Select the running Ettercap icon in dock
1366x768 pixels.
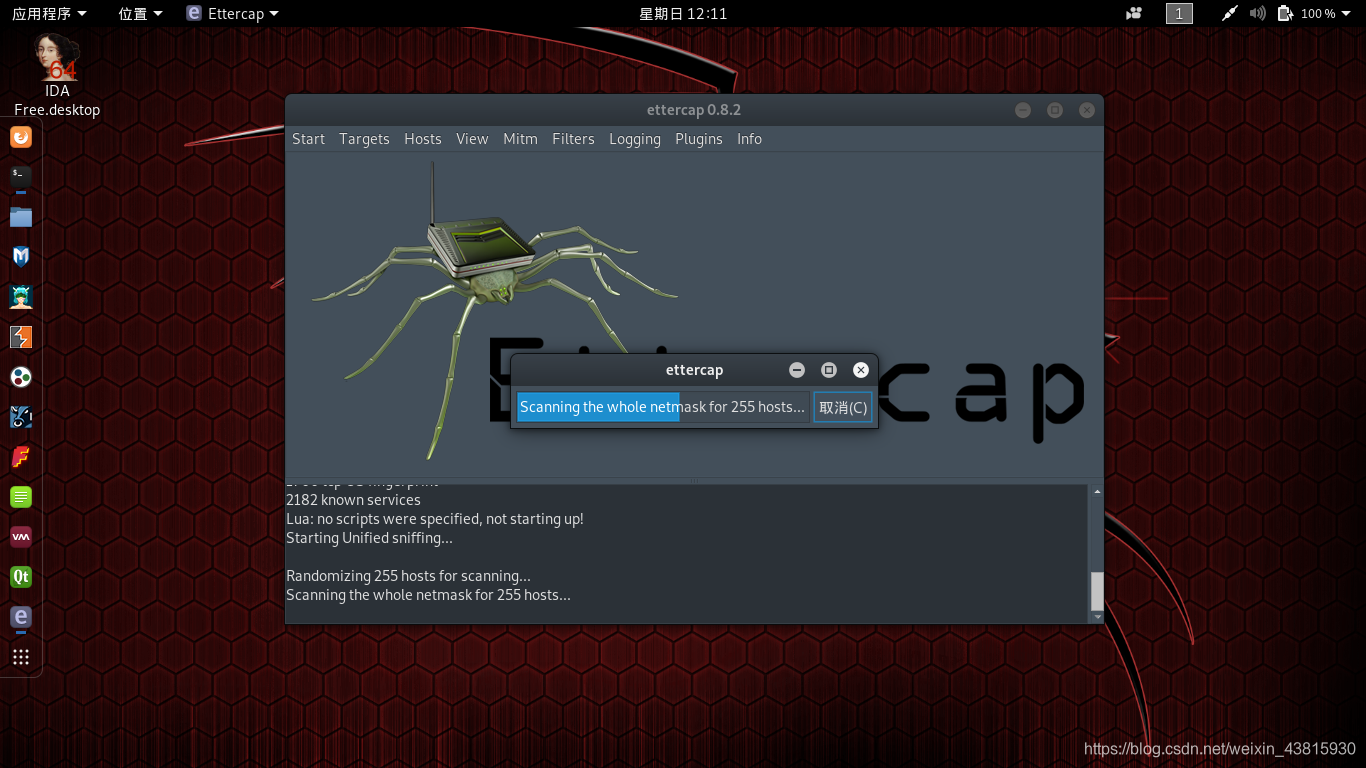[x=21, y=617]
